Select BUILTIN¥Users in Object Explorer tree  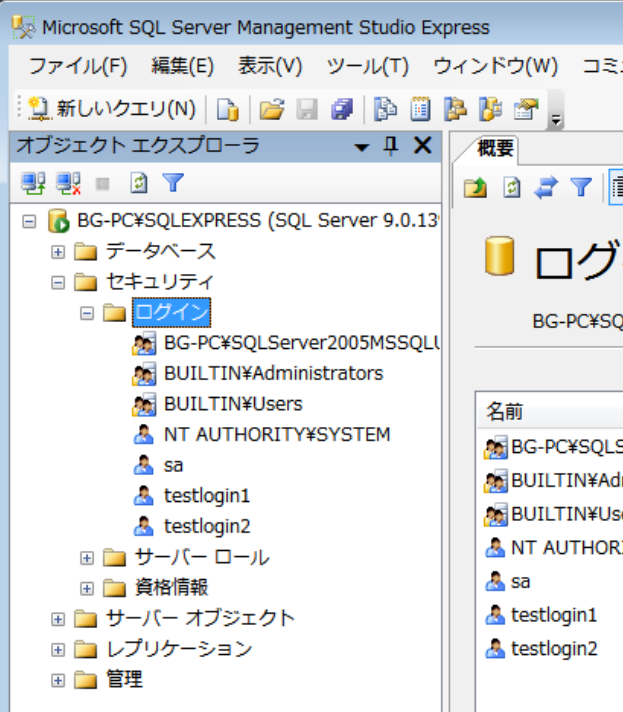(233, 404)
